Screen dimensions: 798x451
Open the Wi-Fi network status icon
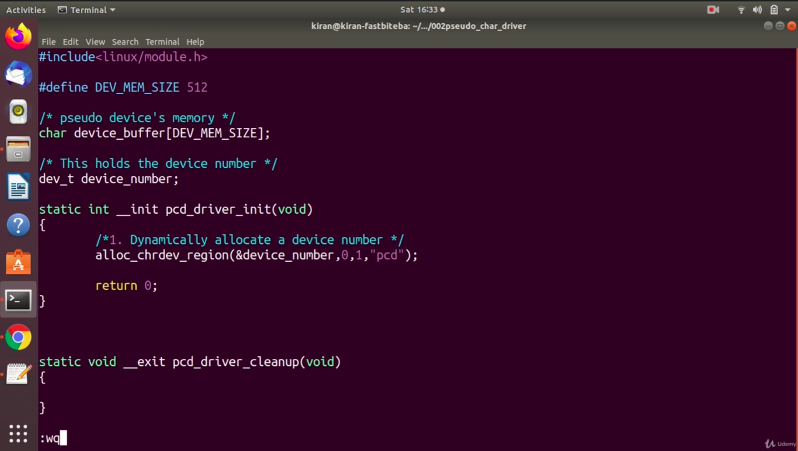(x=741, y=10)
